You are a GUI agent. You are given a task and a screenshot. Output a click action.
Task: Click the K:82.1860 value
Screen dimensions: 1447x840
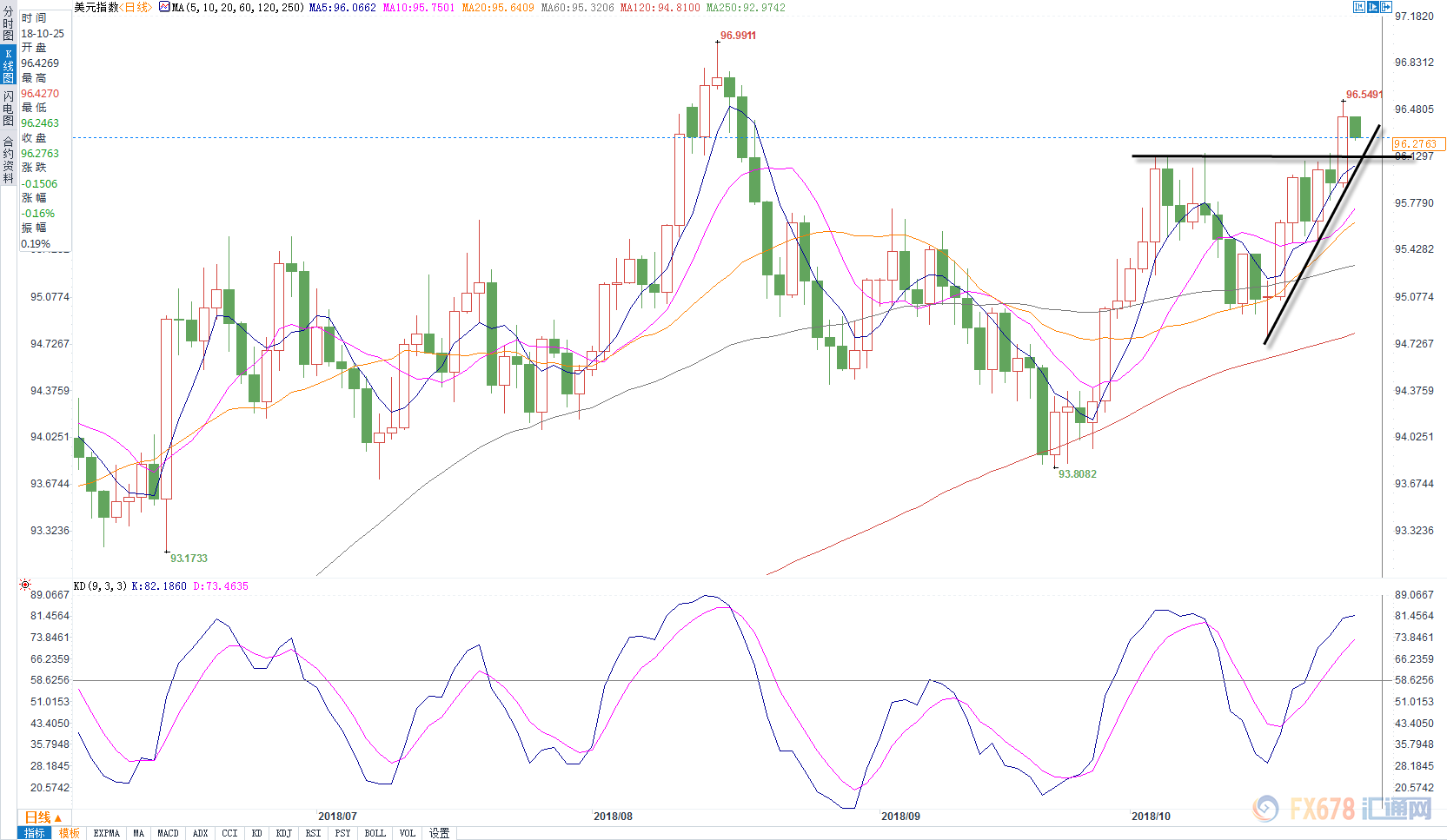point(159,586)
